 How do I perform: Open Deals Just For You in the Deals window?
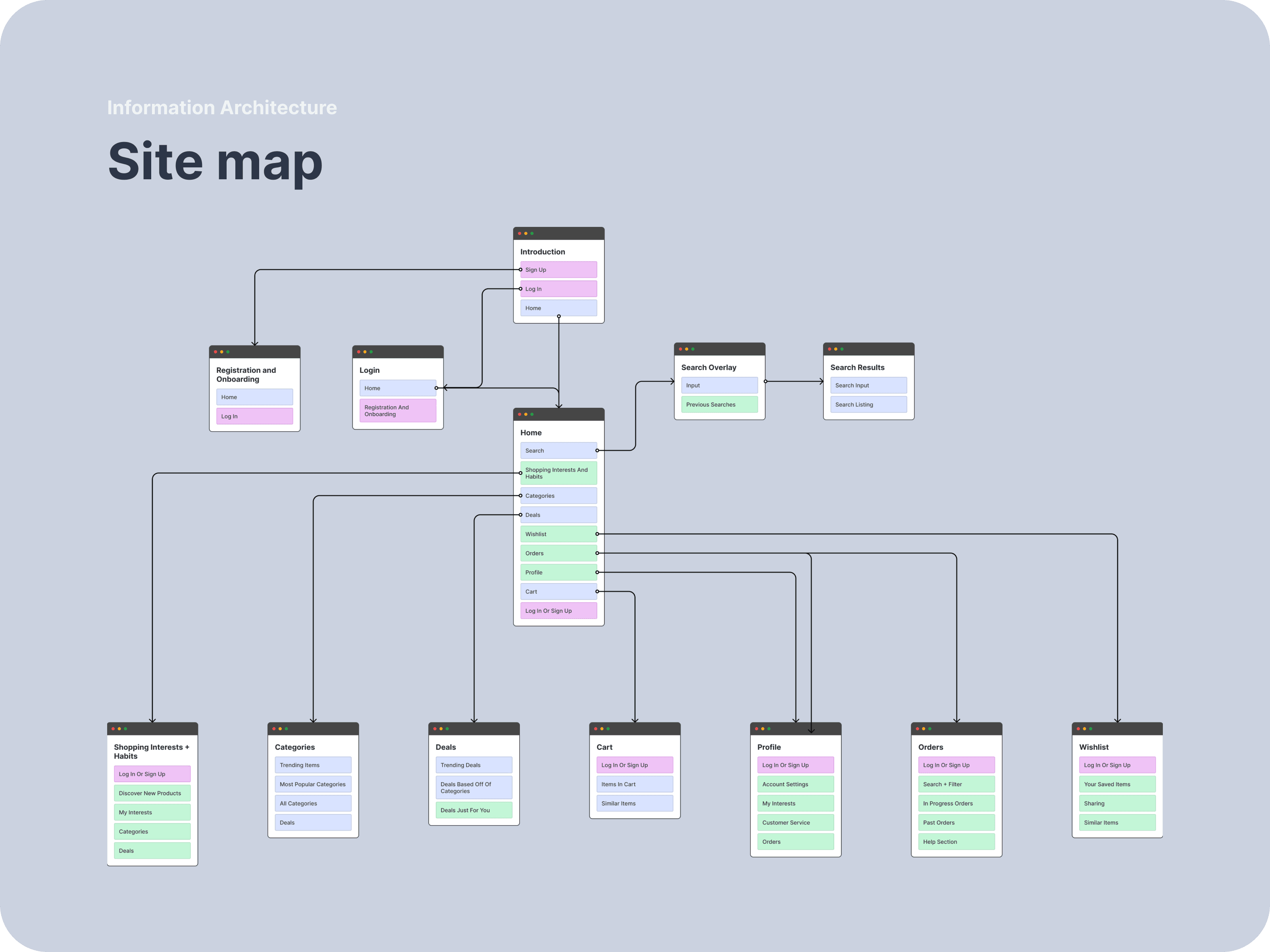[473, 810]
